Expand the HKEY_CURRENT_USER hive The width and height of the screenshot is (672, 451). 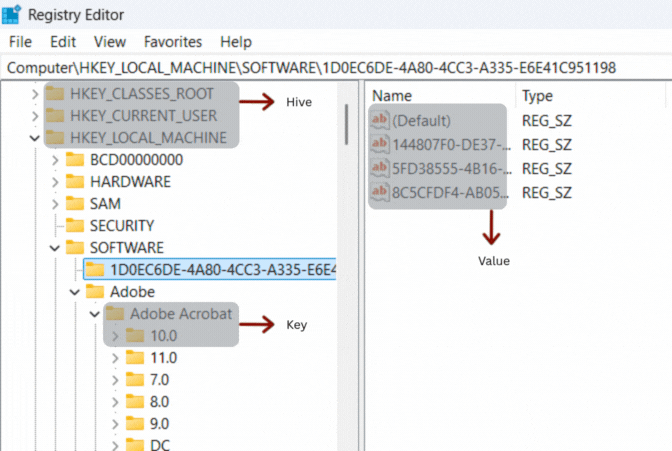(35, 116)
